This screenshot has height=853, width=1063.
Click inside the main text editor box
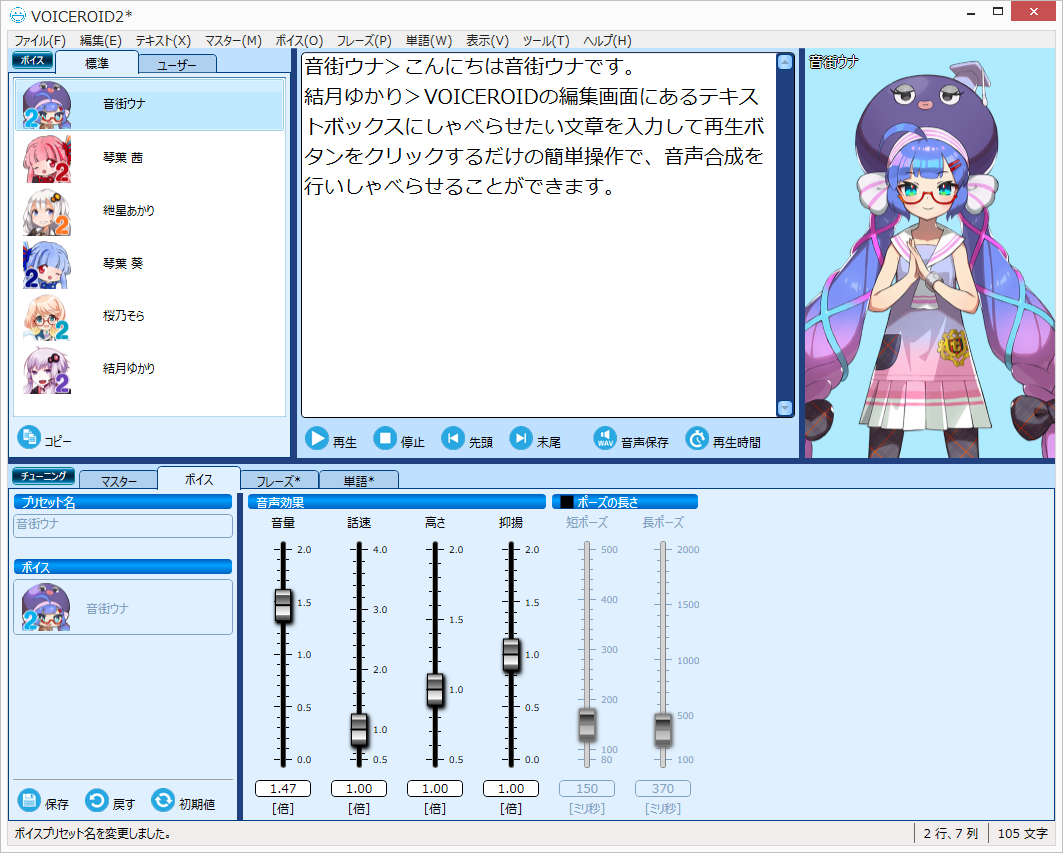tap(538, 235)
